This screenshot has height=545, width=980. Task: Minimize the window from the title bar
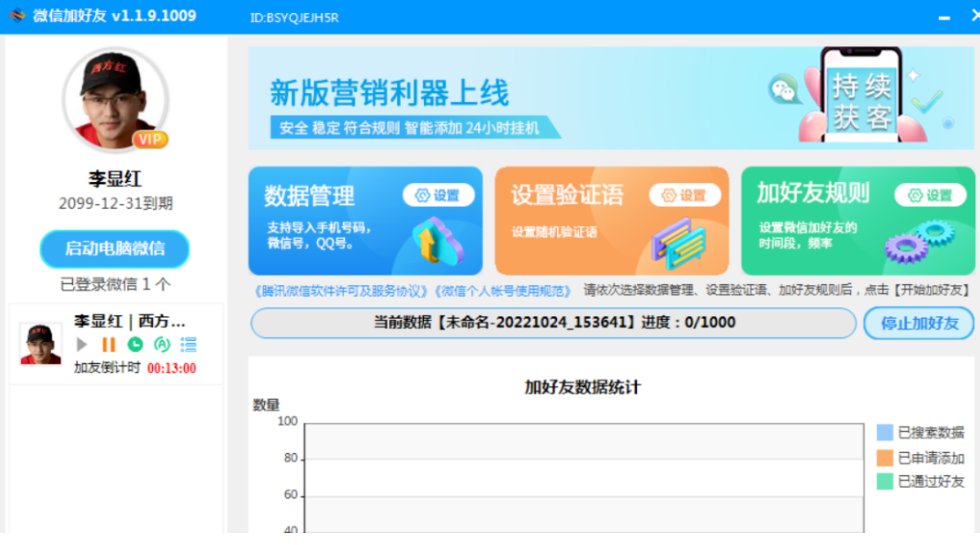click(944, 18)
